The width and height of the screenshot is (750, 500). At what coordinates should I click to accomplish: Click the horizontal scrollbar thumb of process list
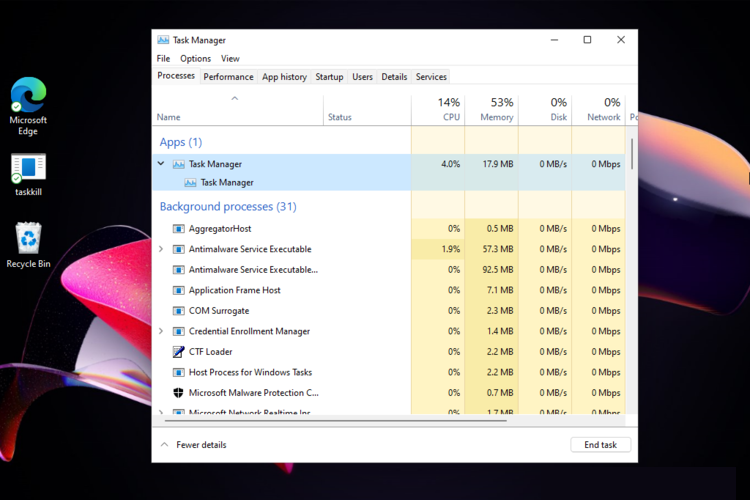pos(335,421)
